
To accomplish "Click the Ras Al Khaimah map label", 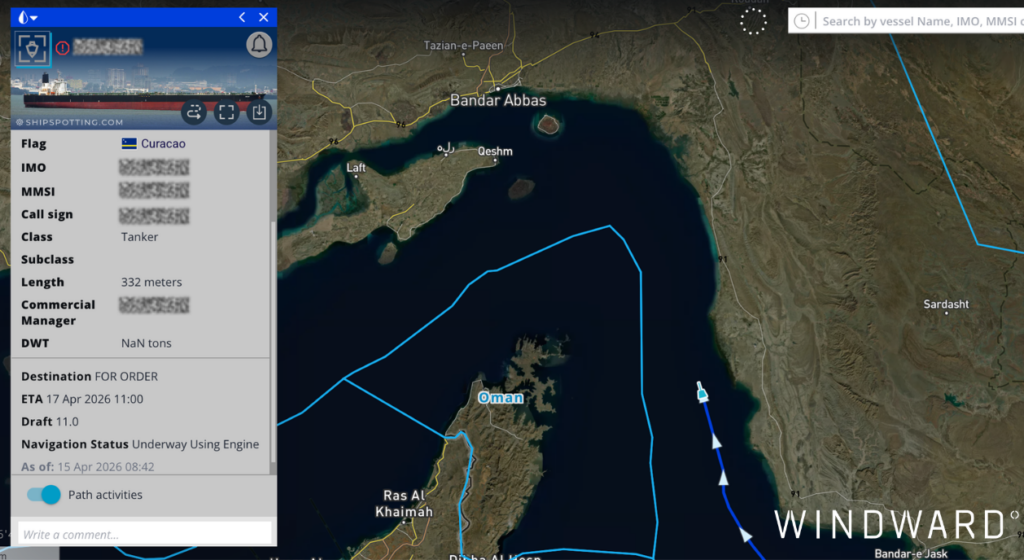I will [x=404, y=503].
